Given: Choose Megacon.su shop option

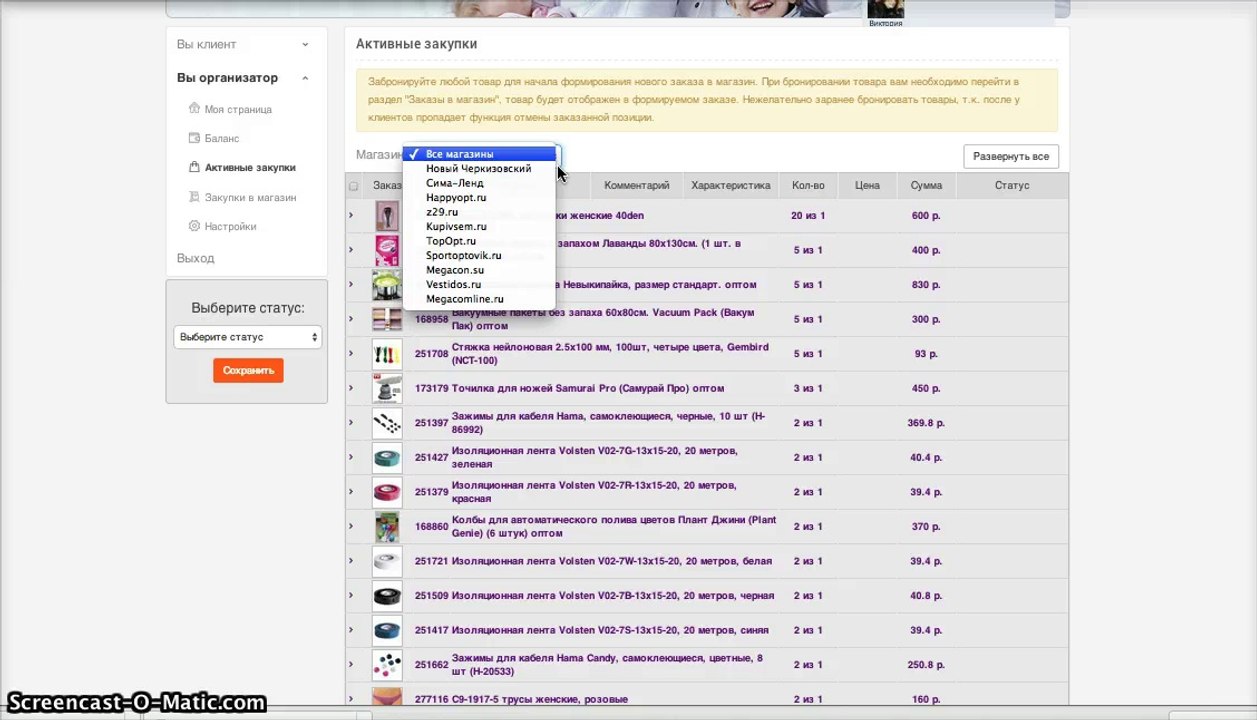Looking at the screenshot, I should (x=480, y=270).
